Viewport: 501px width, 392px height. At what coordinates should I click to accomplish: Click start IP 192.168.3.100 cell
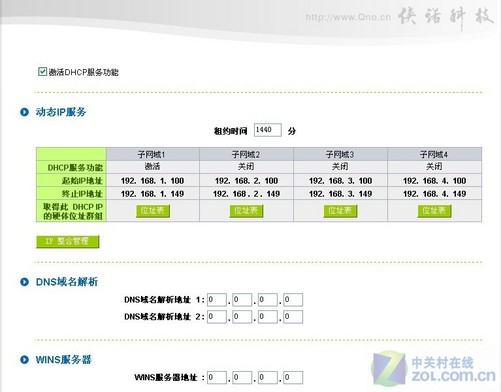(x=340, y=181)
